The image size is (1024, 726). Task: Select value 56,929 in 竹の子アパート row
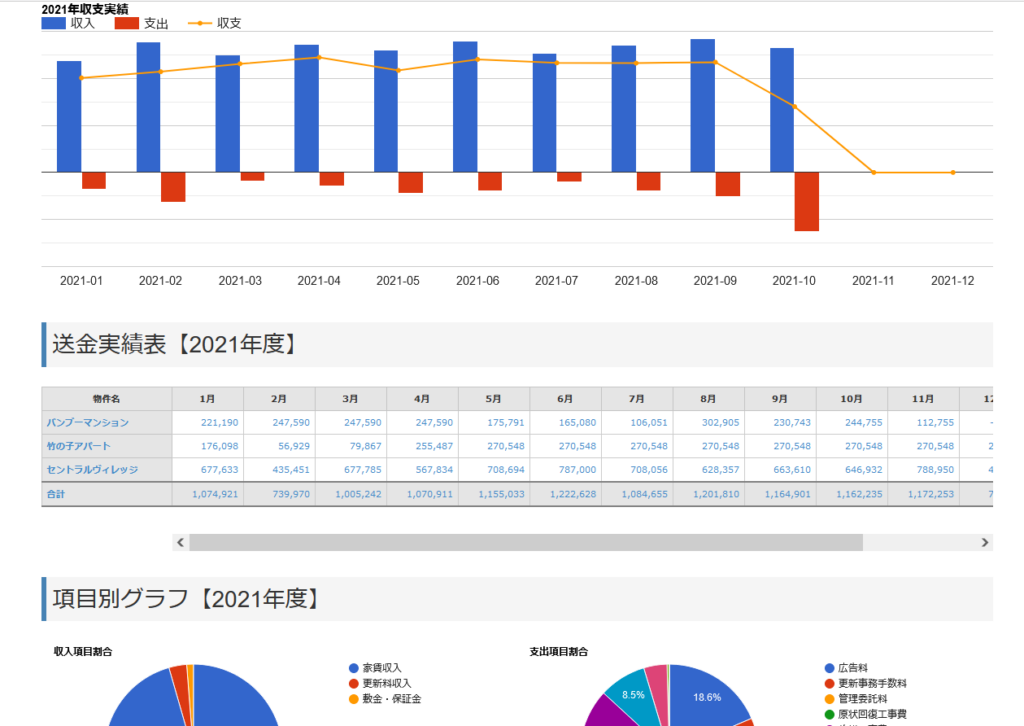click(294, 446)
